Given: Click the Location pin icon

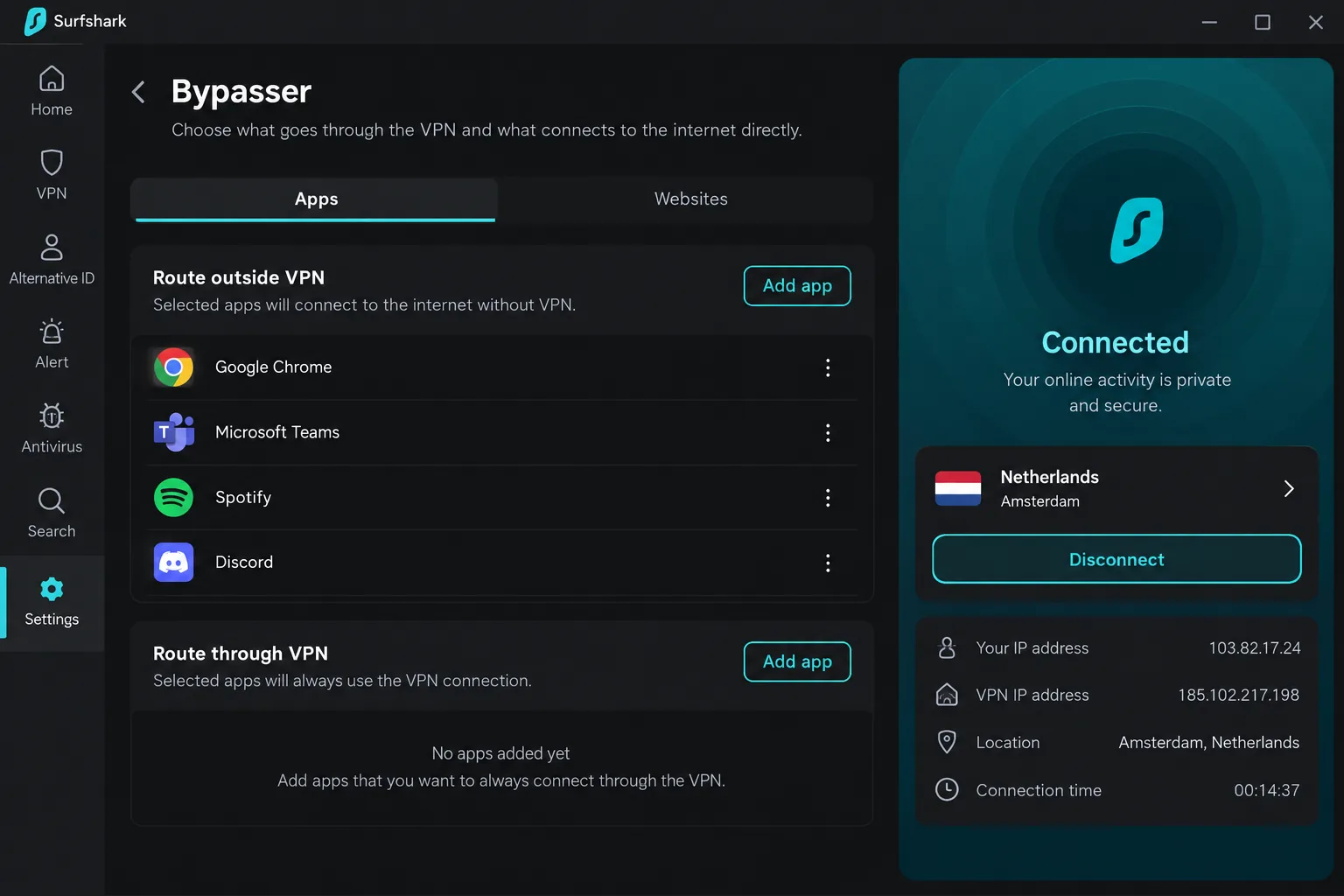Looking at the screenshot, I should (947, 742).
